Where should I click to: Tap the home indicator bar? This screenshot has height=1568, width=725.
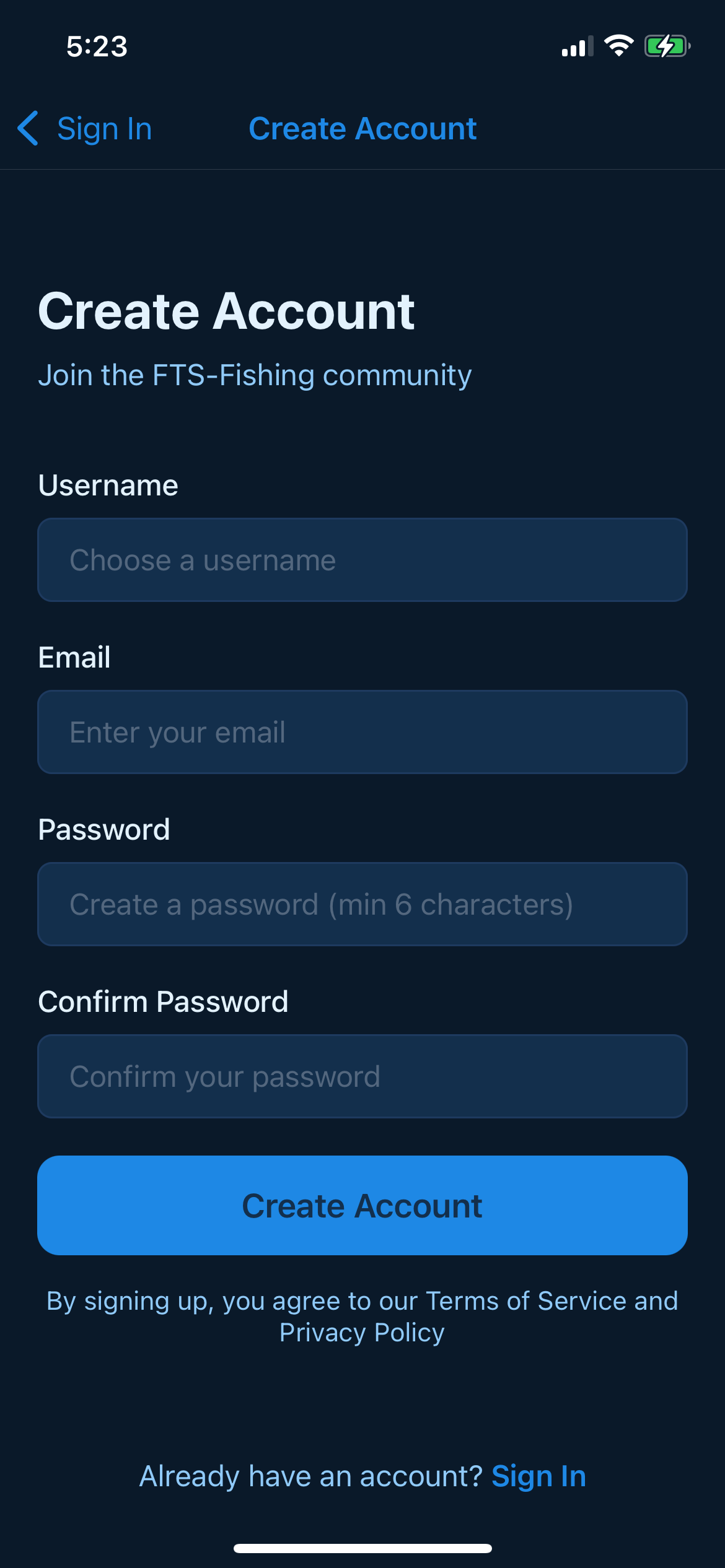pos(362,1548)
